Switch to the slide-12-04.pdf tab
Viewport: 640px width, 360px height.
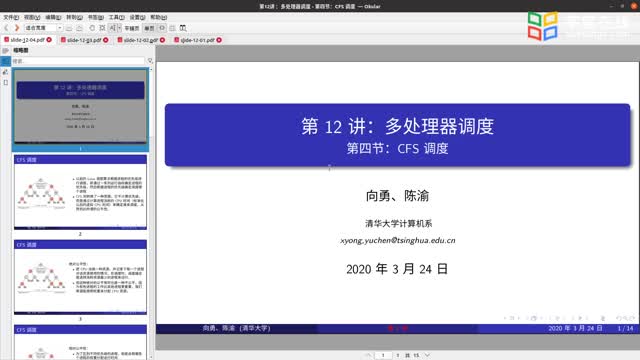tap(27, 40)
